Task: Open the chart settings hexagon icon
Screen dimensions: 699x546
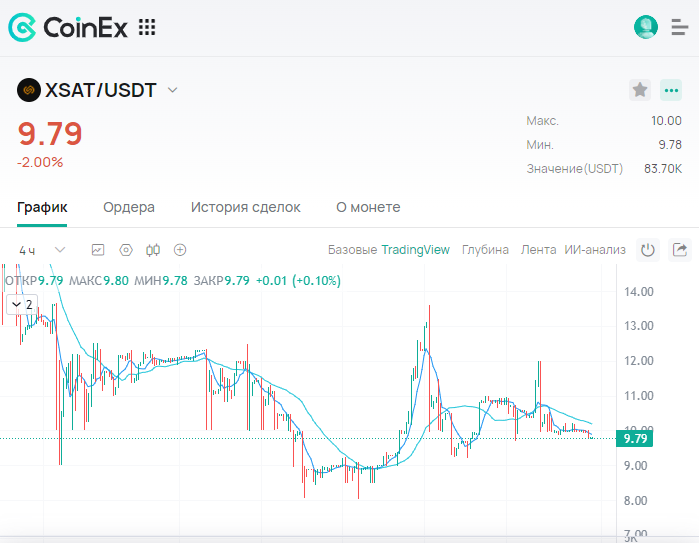Action: click(126, 250)
